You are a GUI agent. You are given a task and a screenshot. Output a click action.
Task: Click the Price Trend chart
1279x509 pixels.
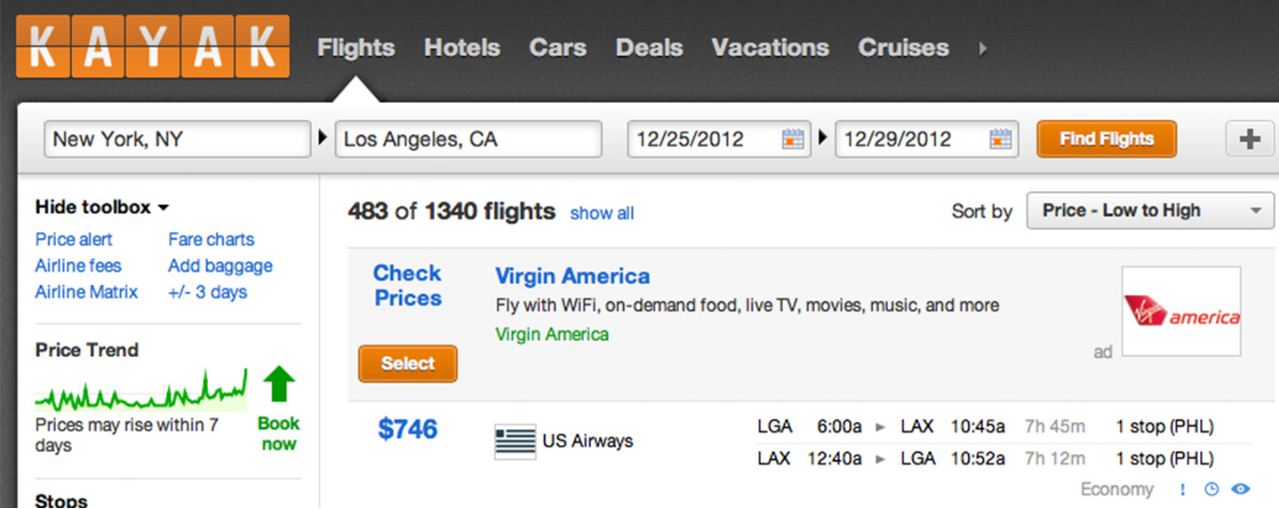141,389
